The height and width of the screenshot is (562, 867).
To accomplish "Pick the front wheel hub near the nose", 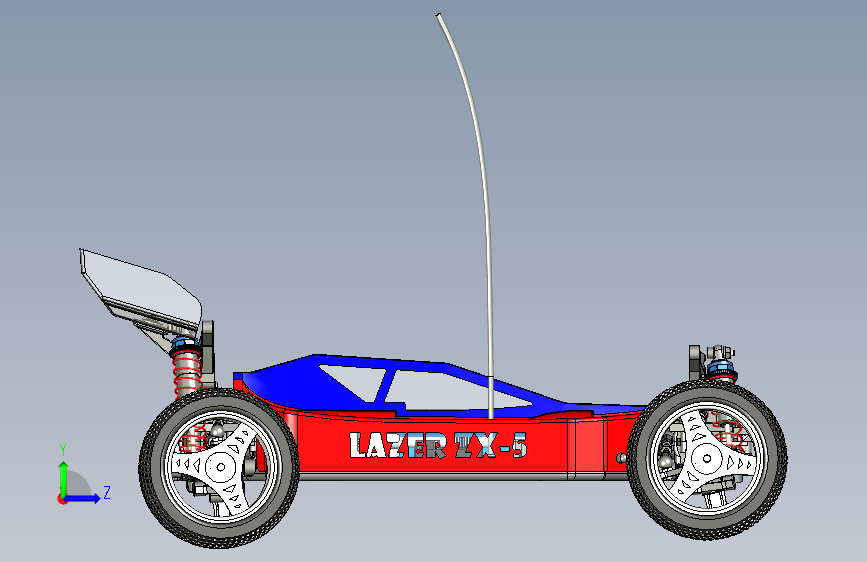I will click(x=707, y=458).
